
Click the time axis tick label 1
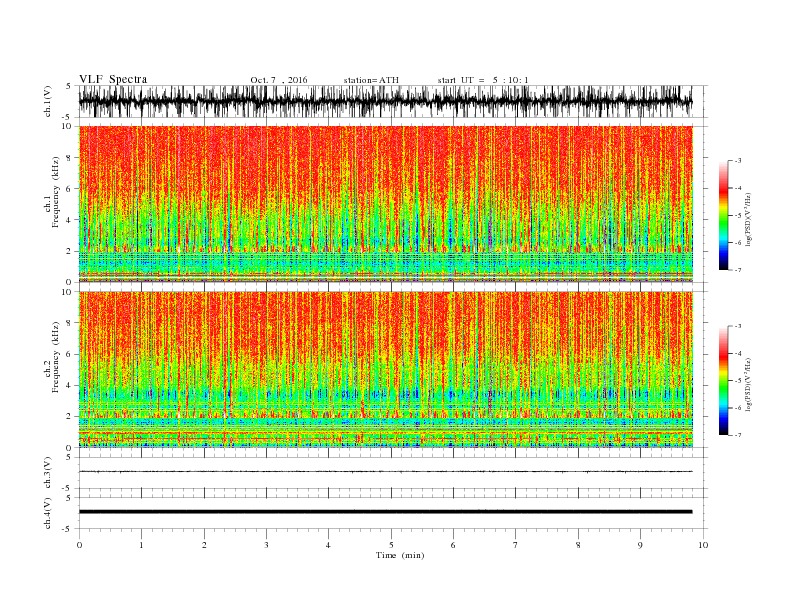141,545
